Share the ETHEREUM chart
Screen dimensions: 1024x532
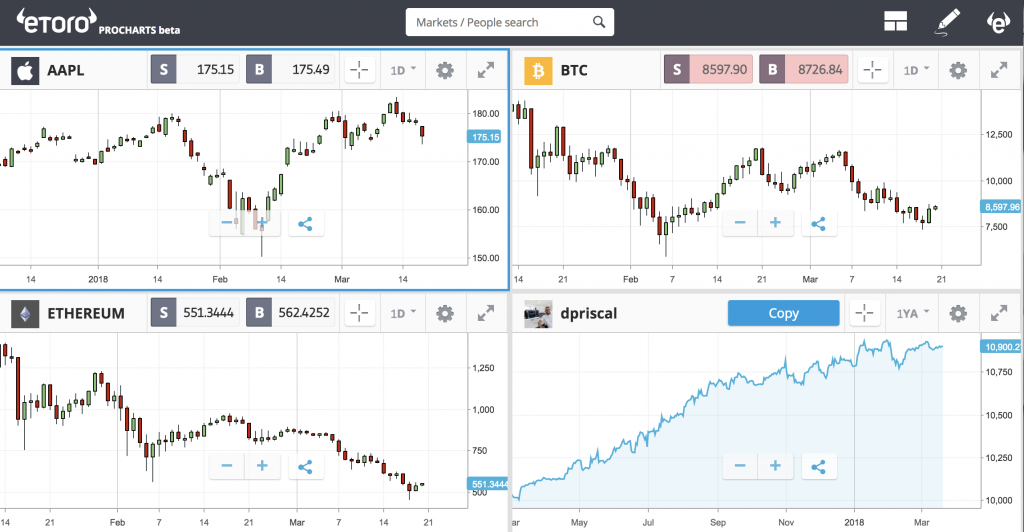(305, 467)
